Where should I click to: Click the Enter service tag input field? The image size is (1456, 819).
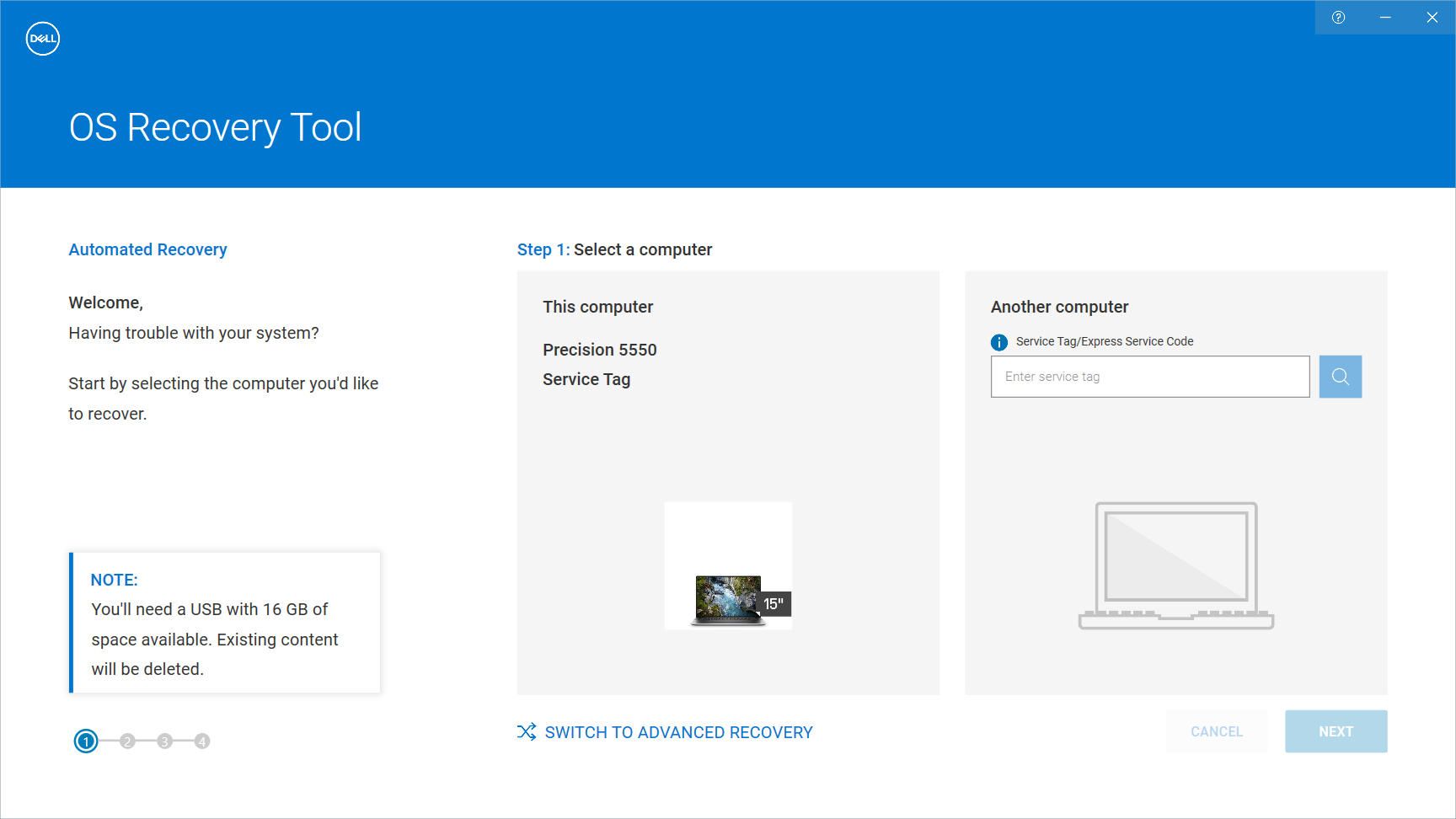tap(1149, 377)
